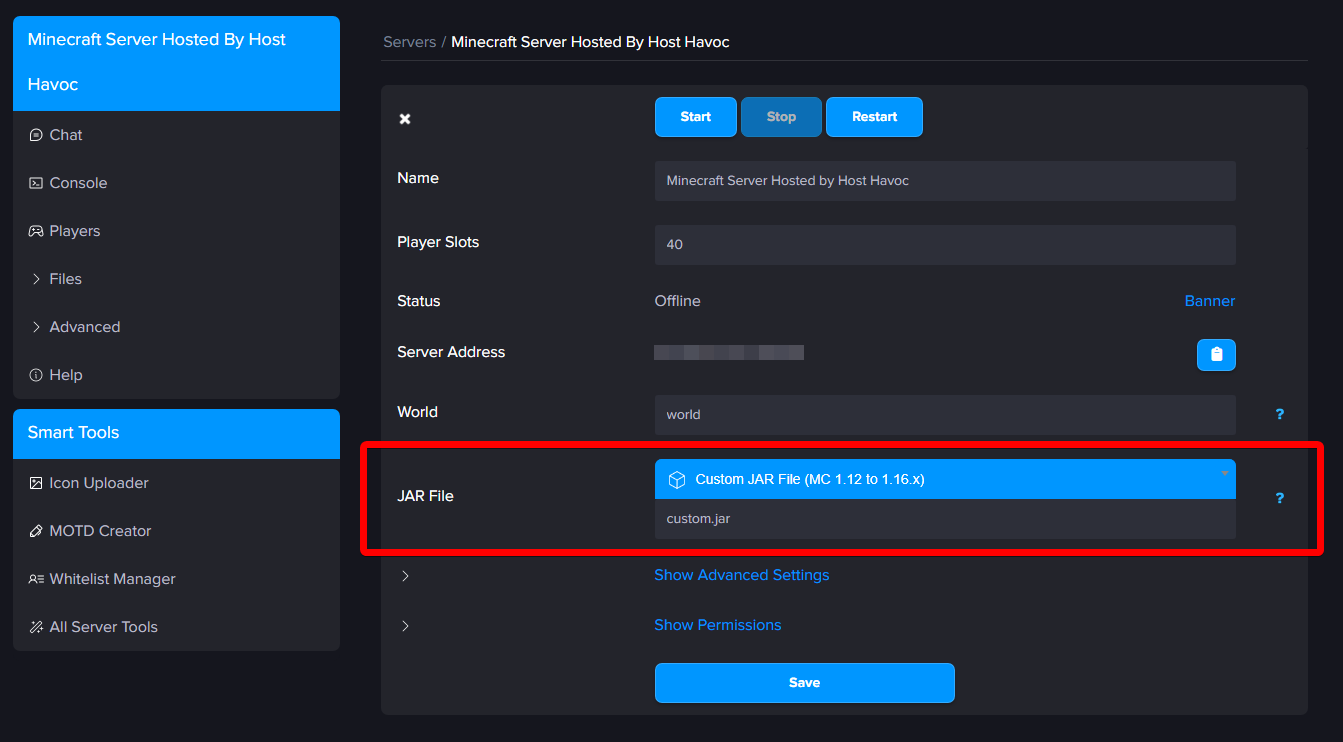Click the question mark beside JAR File

pos(1279,498)
